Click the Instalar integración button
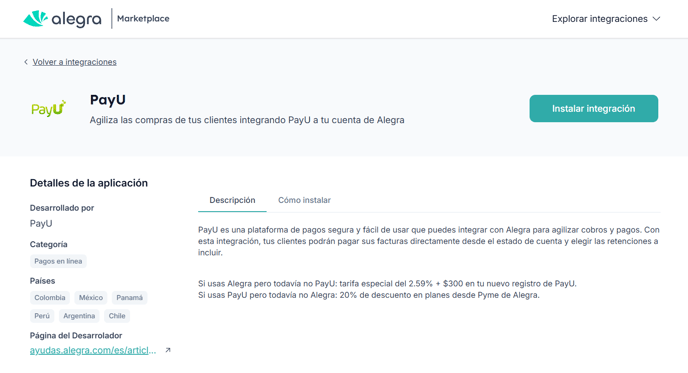This screenshot has width=688, height=373. (x=593, y=108)
